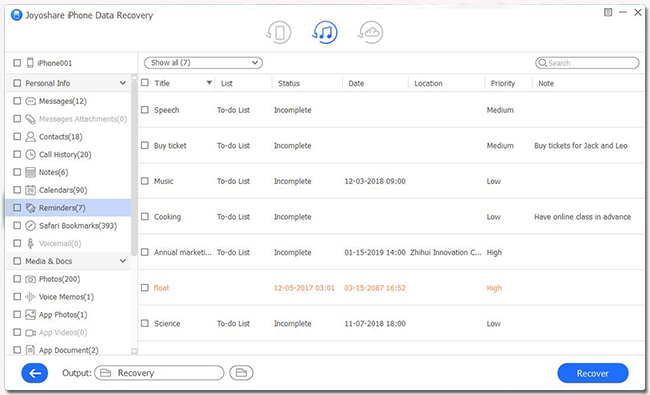Click the Photos camera icon
650x395 pixels.
coord(30,279)
